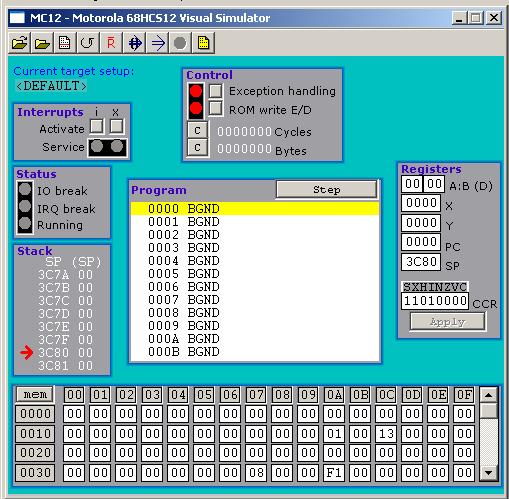
Task: Select program line 000B BGND
Action: click(255, 352)
